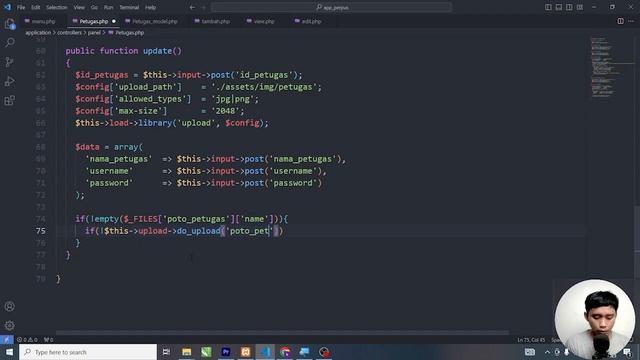Click the VS Code logo icon
640x360 pixels.
point(7,7)
